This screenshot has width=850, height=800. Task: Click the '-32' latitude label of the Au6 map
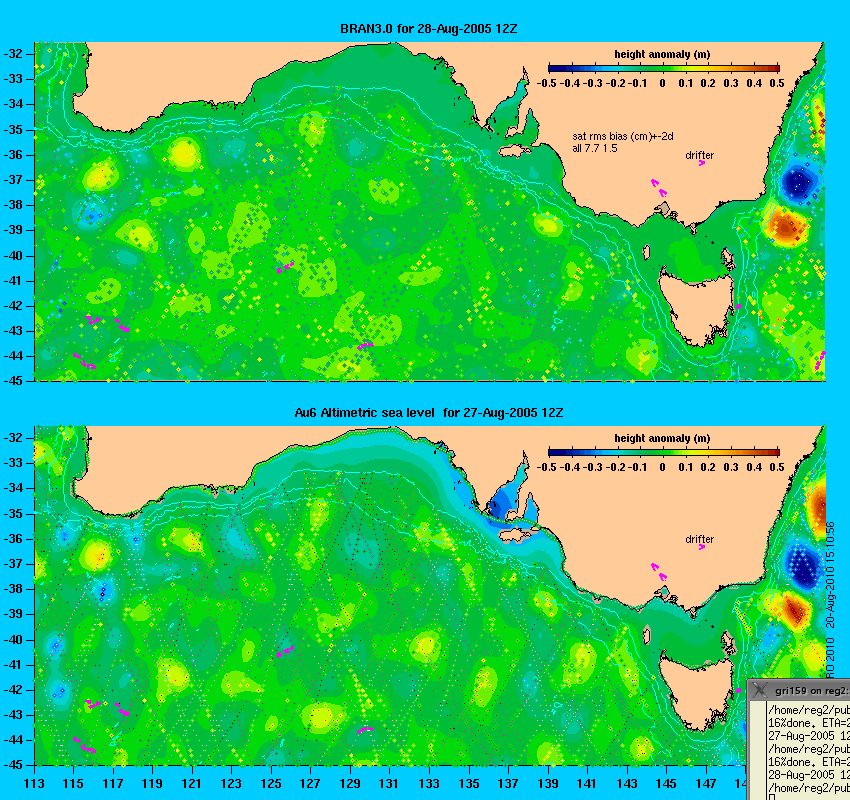pos(13,437)
